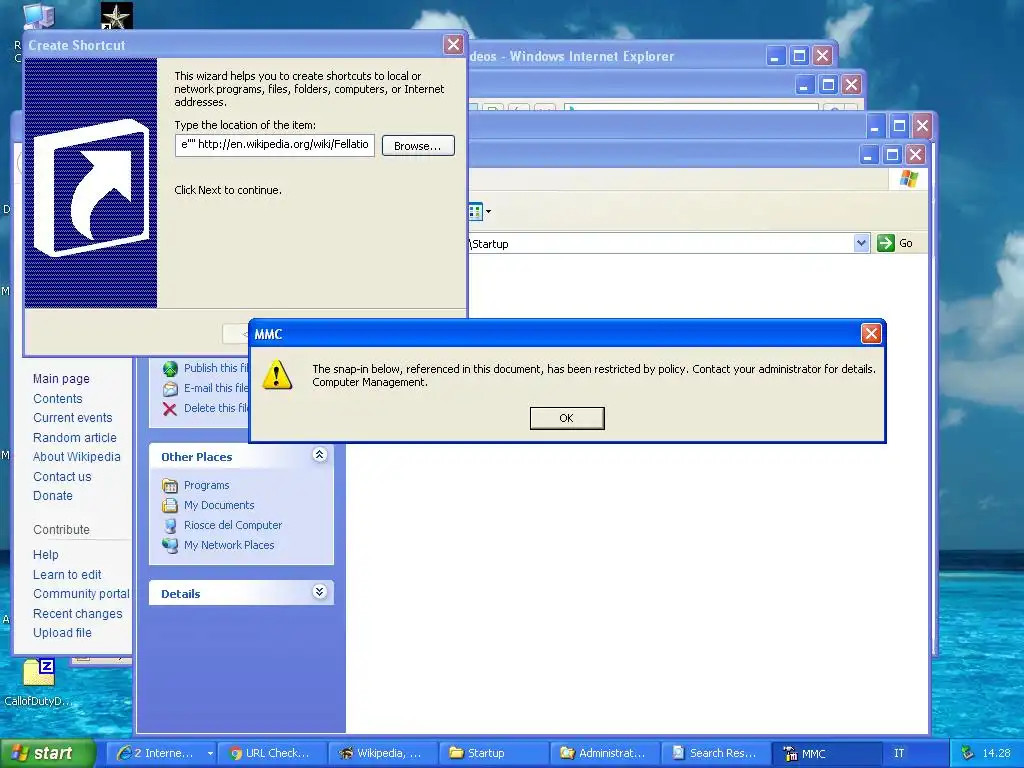Open About Wikipedia link

click(x=76, y=456)
